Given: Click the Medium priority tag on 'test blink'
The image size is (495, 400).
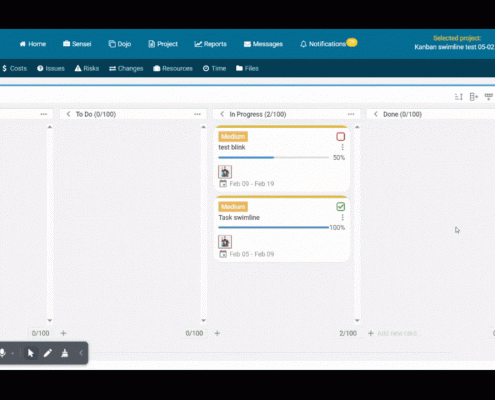Looking at the screenshot, I should [233, 136].
